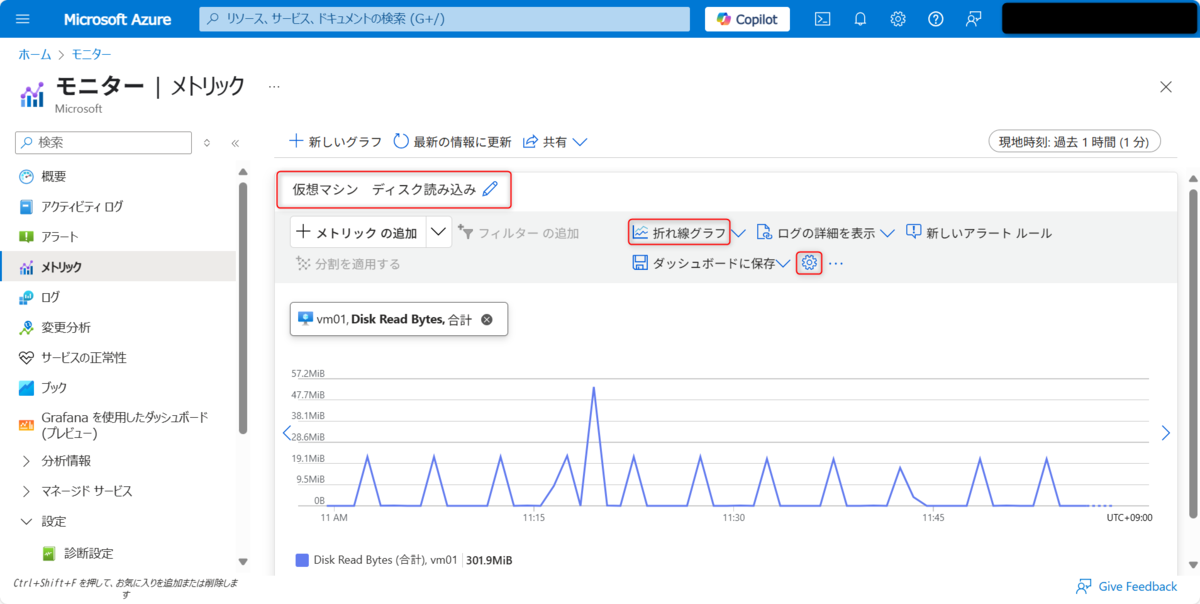Viewport: 1200px width, 604px height.
Task: Open chart settings gear icon
Action: (x=810, y=263)
